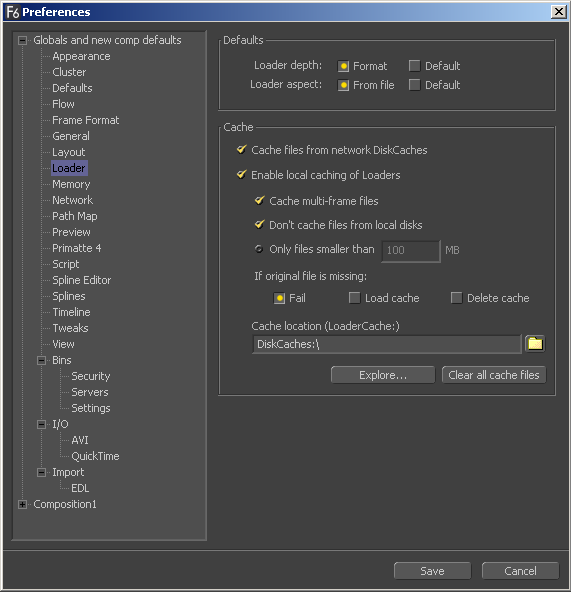Image resolution: width=571 pixels, height=592 pixels.
Task: Toggle Don't cache files from local disks
Action: pyautogui.click(x=259, y=225)
